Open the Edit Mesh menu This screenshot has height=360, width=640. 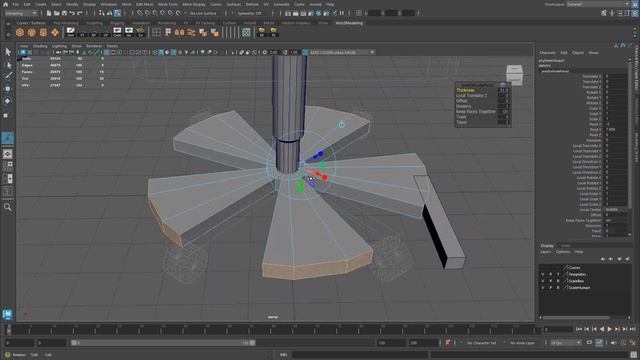(x=144, y=4)
